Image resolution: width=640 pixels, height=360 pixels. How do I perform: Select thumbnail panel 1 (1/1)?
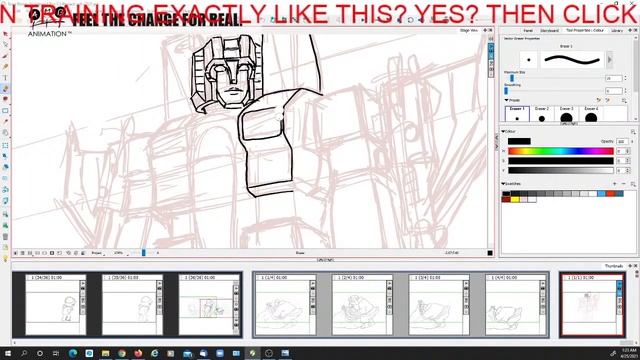click(x=592, y=304)
